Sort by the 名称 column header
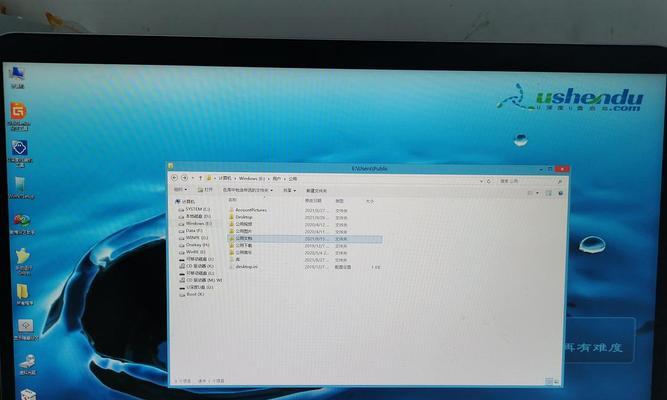This screenshot has height=400, width=667. click(232, 200)
